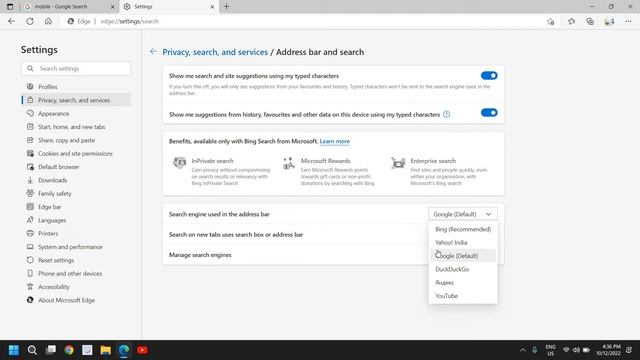
Task: Select the Yandex option in list
Action: [463, 282]
